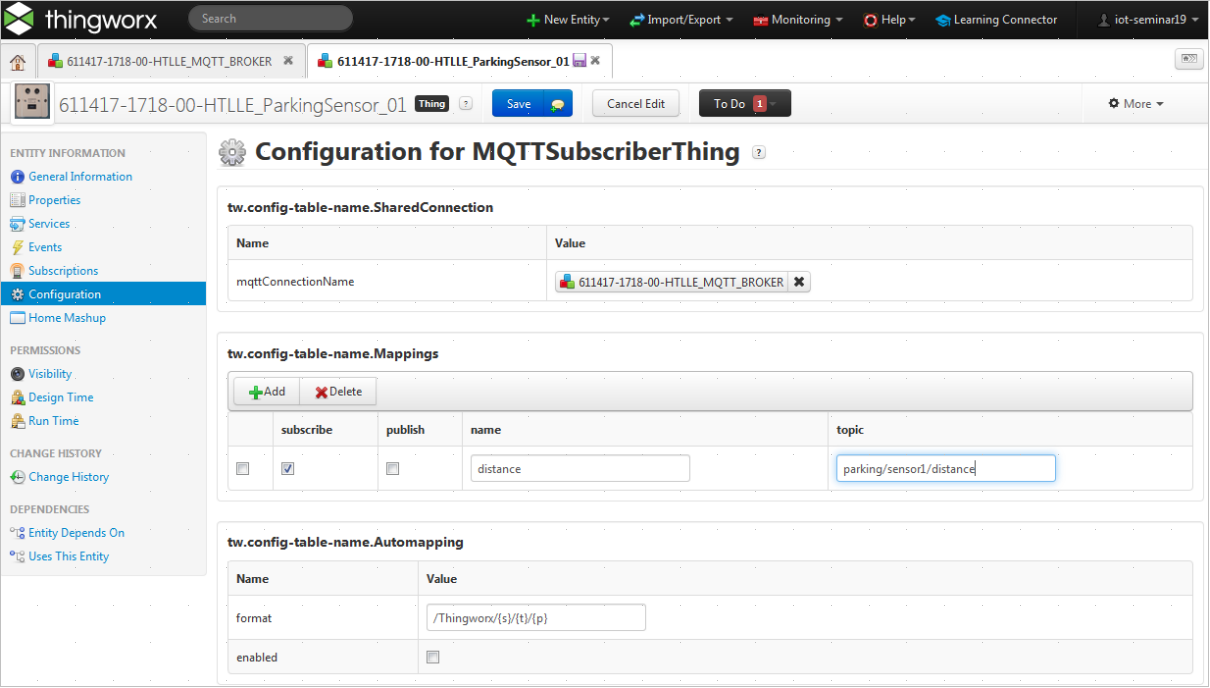The width and height of the screenshot is (1210, 688).
Task: Click the 'topic' column header
Action: coord(1009,430)
